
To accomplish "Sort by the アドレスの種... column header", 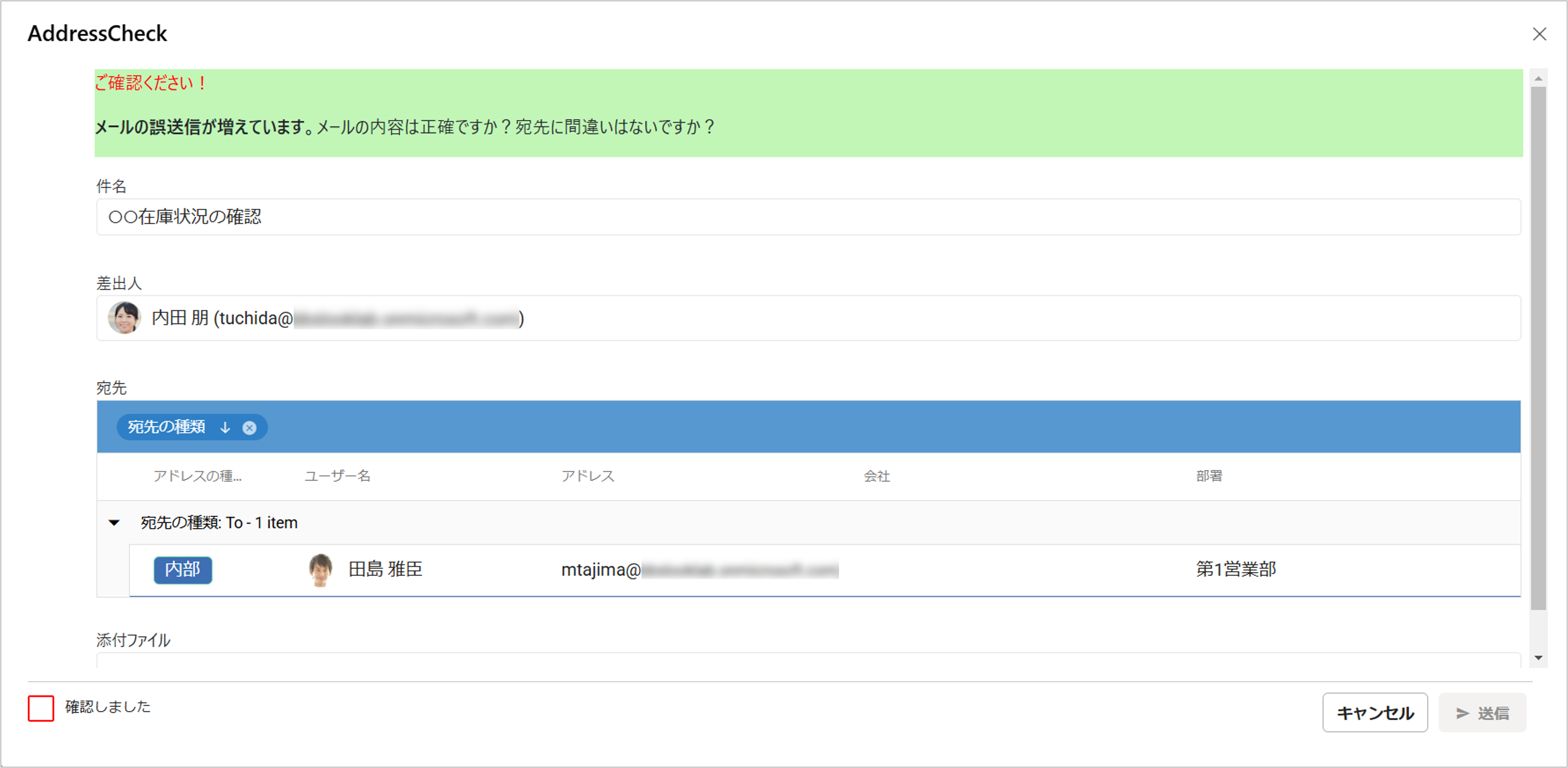I will tap(197, 477).
